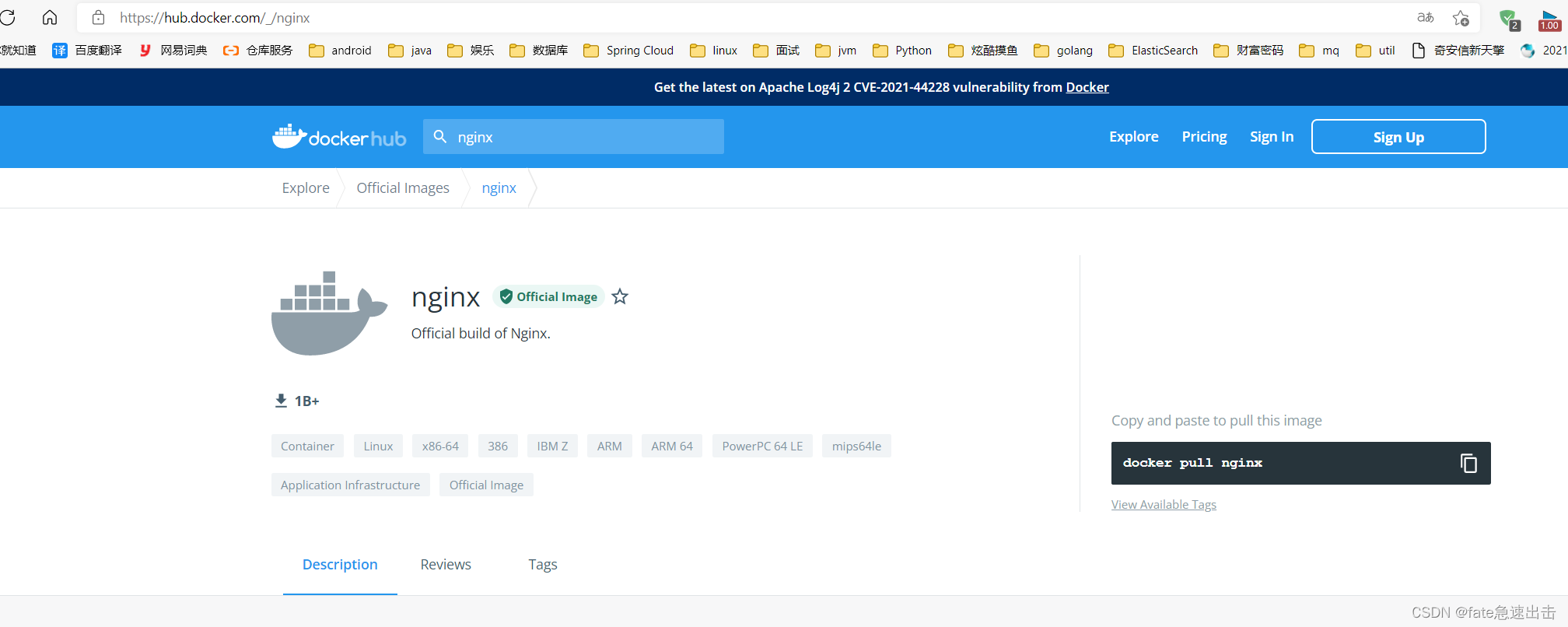Select the mips64le tag chip
This screenshot has height=627, width=1568.
856,446
